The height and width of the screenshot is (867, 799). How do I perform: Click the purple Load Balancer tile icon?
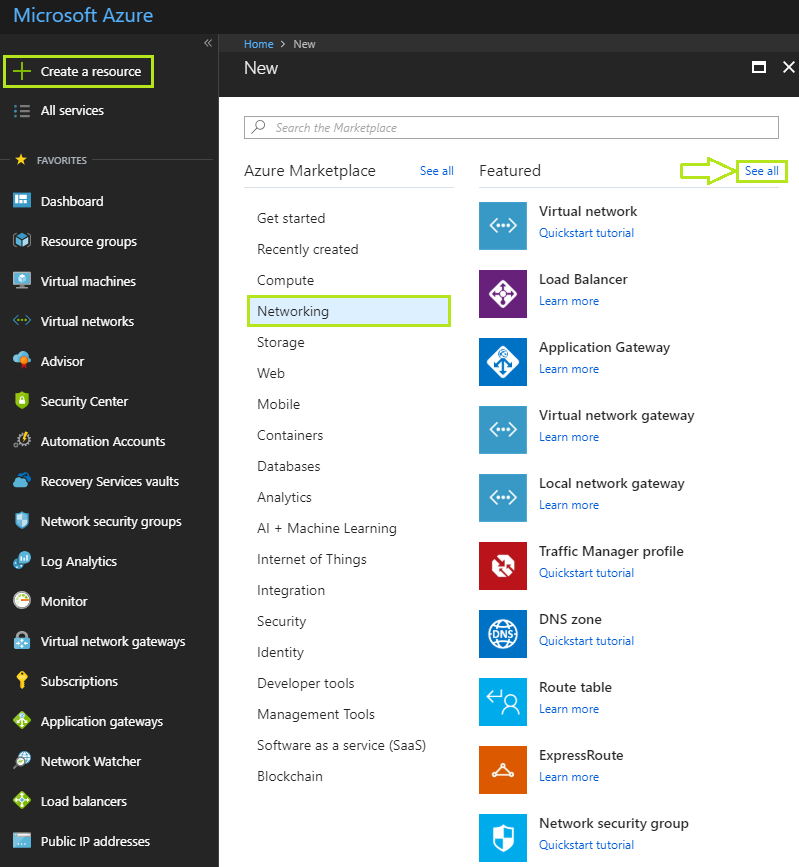point(503,294)
